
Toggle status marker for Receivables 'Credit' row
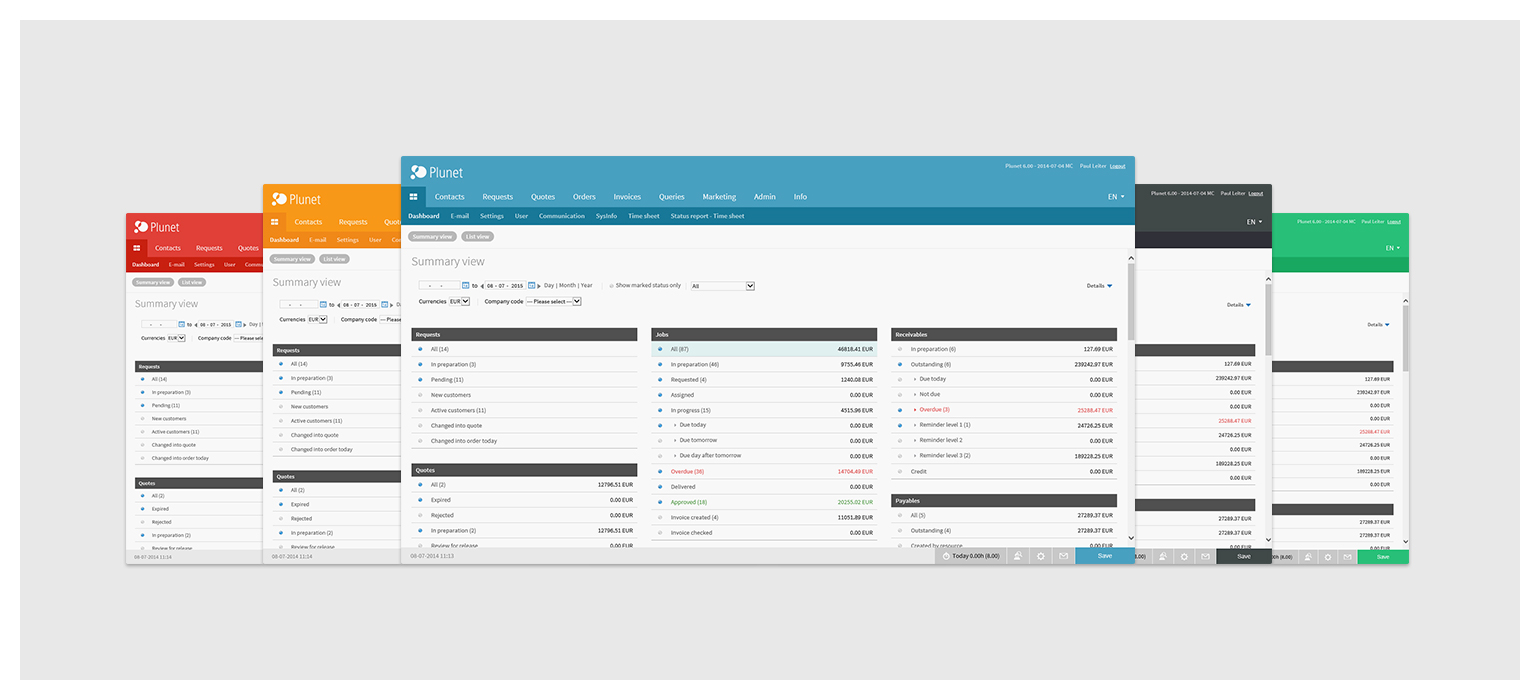point(900,471)
